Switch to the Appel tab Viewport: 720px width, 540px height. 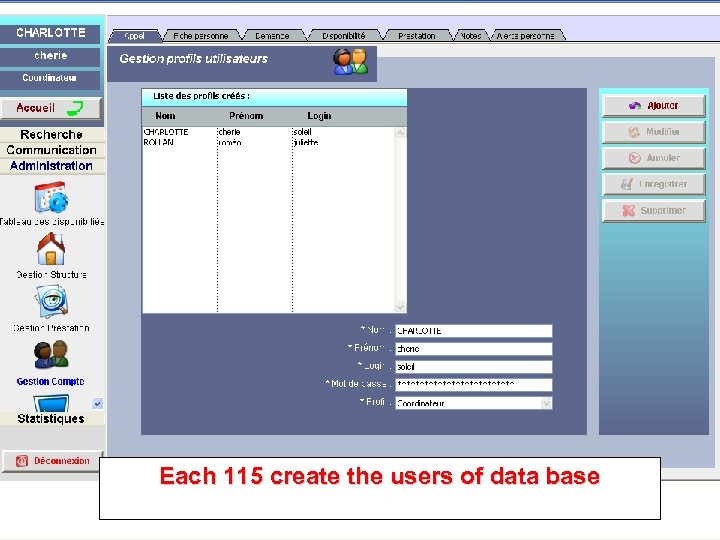[135, 36]
